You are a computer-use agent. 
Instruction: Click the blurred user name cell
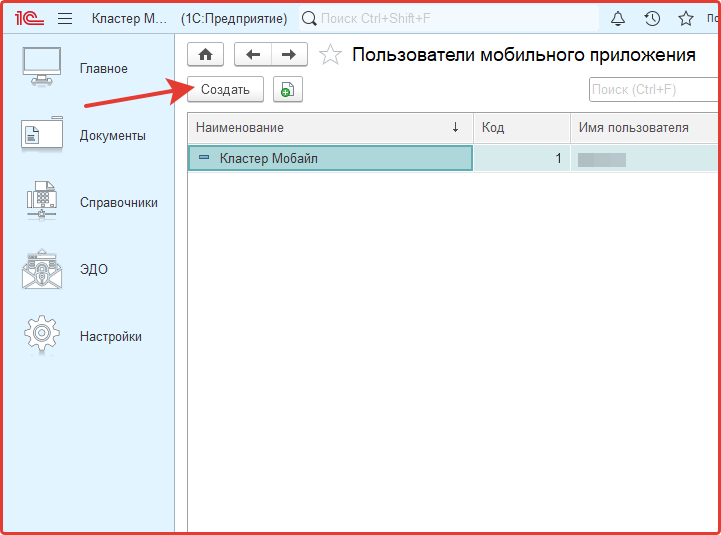pyautogui.click(x=644, y=159)
